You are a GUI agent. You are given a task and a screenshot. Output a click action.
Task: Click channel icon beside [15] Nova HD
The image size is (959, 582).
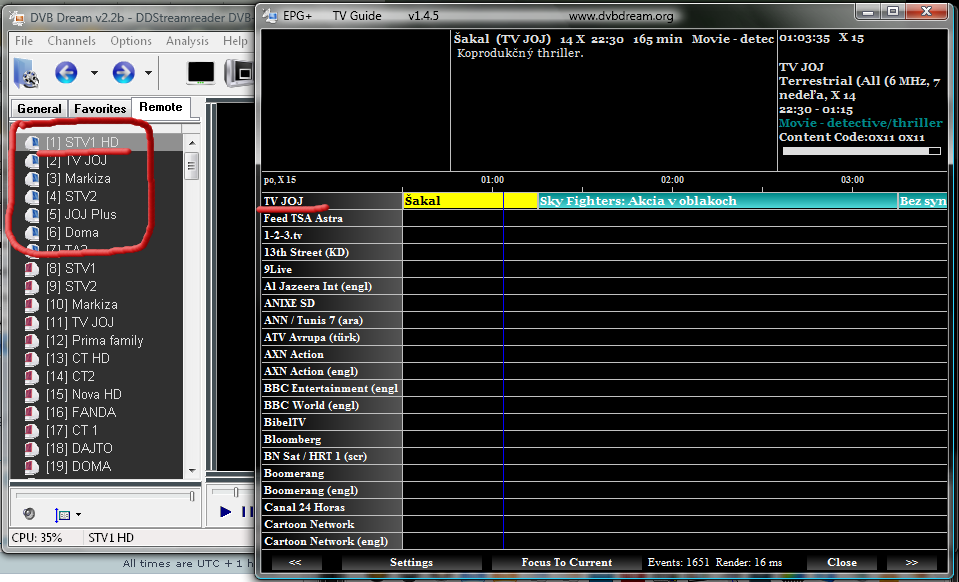pyautogui.click(x=31, y=394)
